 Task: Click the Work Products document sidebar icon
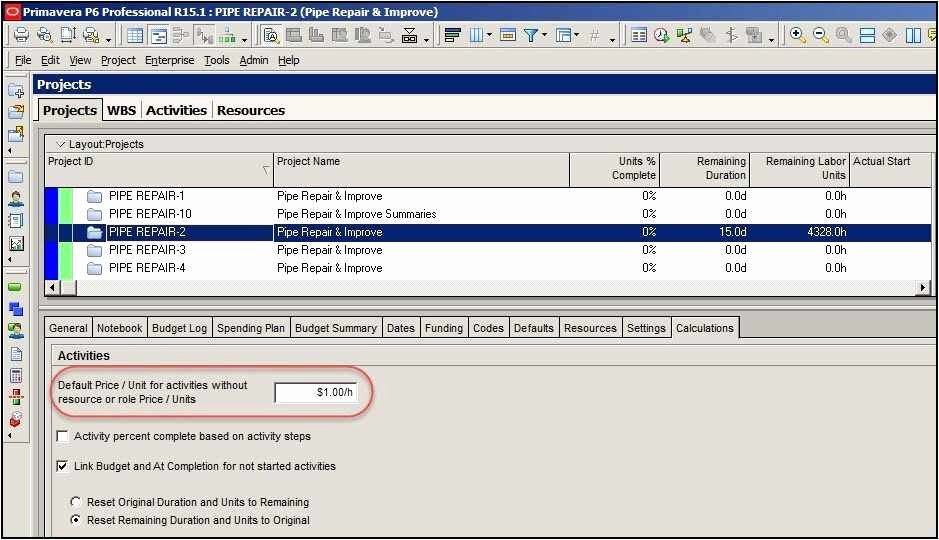(x=16, y=353)
